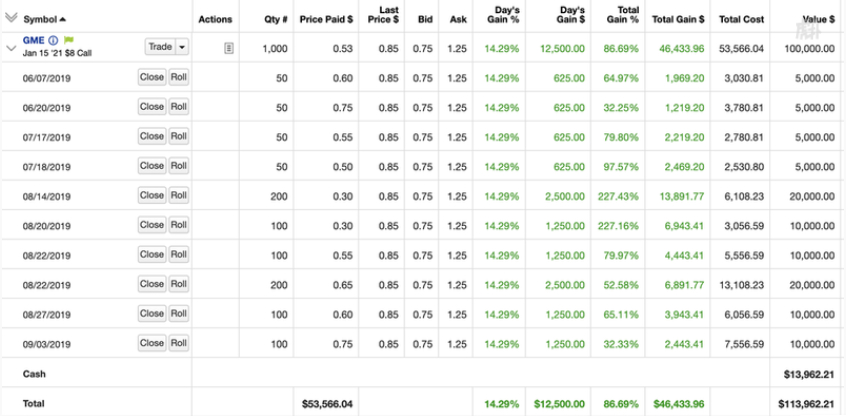Sort by Price Paid $ header
846x416 pixels.
326,19
